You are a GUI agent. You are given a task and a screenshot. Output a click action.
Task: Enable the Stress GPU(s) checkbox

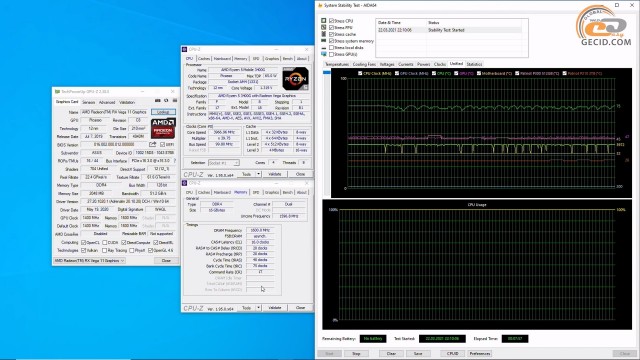pos(331,54)
